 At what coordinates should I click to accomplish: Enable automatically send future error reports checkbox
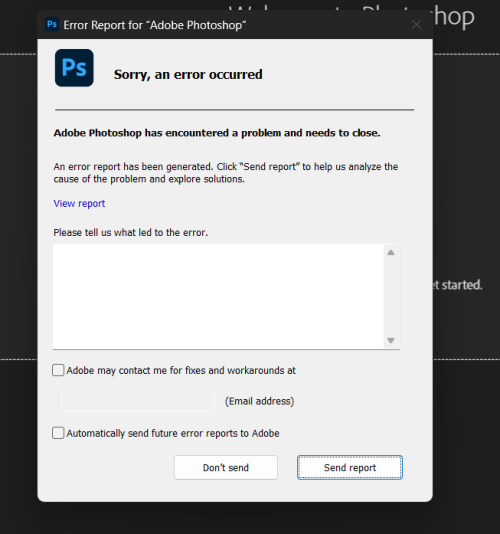(x=58, y=433)
